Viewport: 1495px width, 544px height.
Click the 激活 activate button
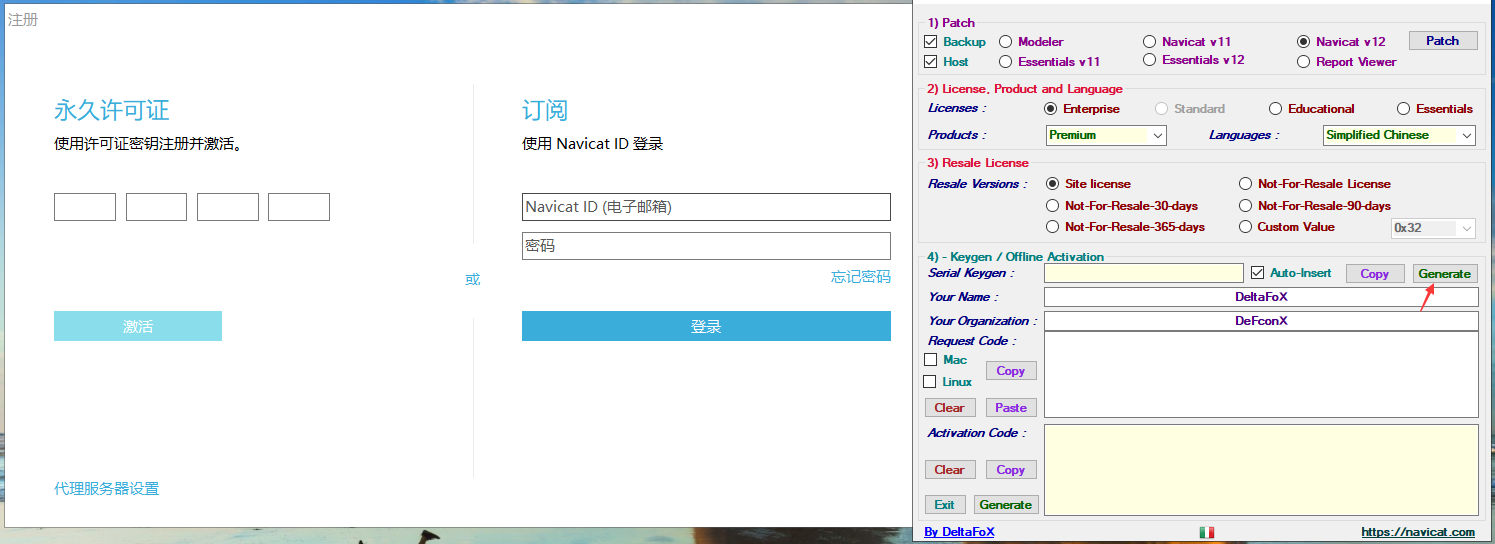click(138, 326)
